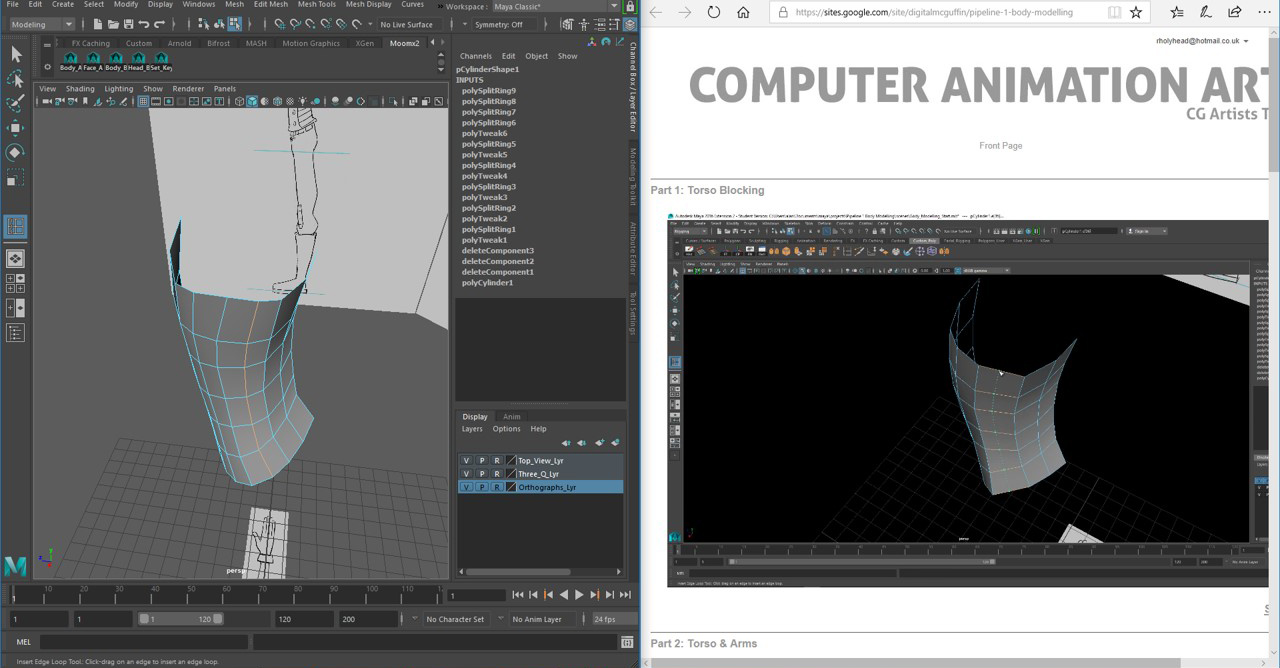Image resolution: width=1280 pixels, height=668 pixels.
Task: Toggle visibility V of Orthographs_Lyr
Action: pyautogui.click(x=466, y=487)
